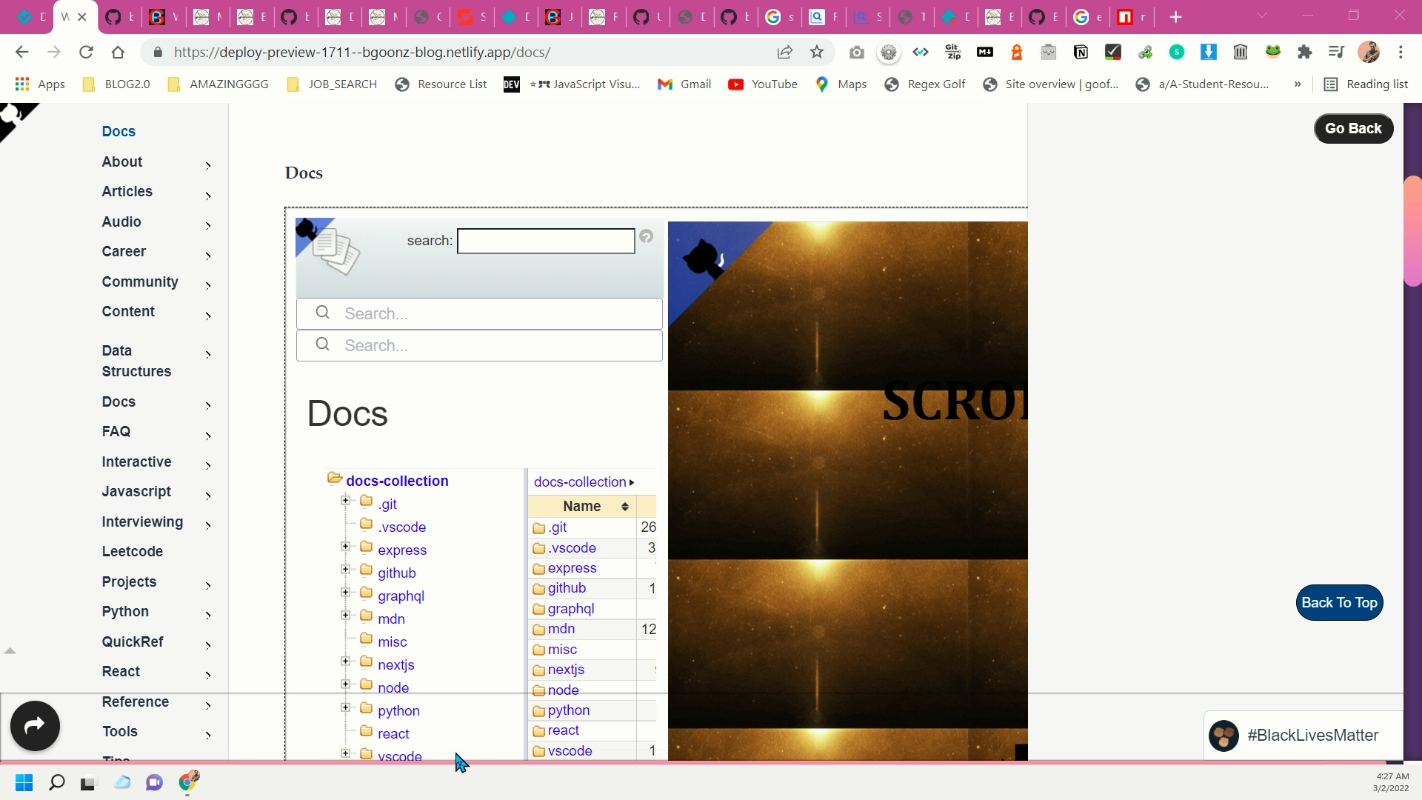1422x800 pixels.
Task: Open the Reading list panel
Action: click(1366, 84)
